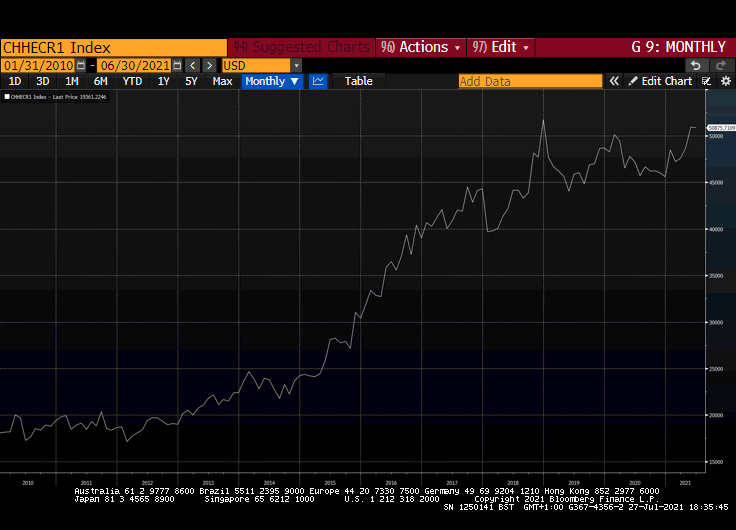
Task: Open the USD currency dropdown arrow
Action: point(296,65)
